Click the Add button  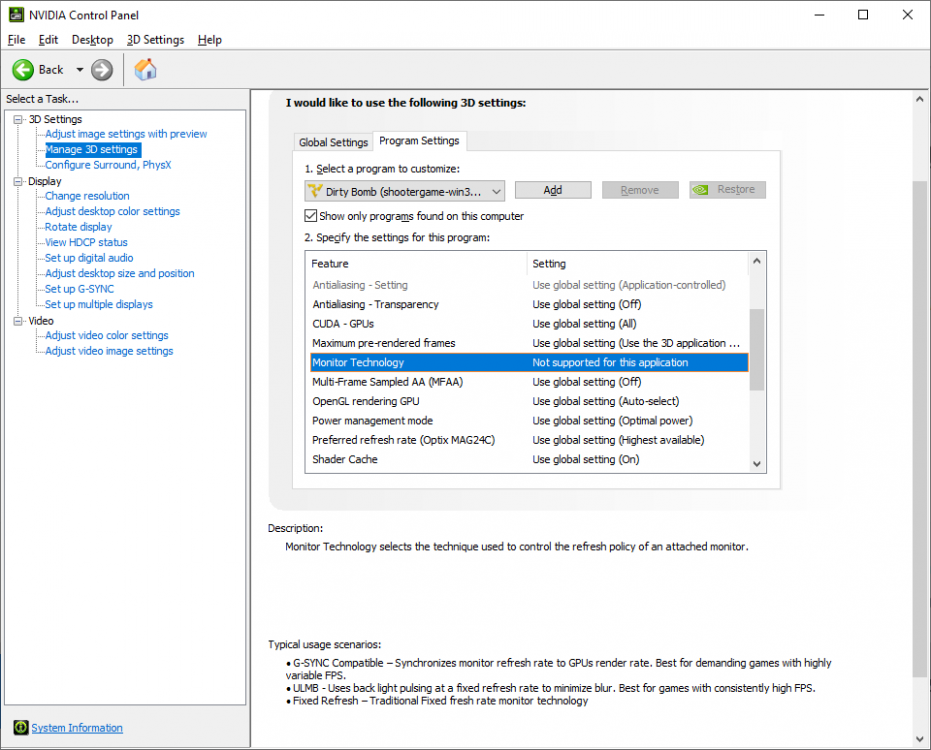point(553,190)
